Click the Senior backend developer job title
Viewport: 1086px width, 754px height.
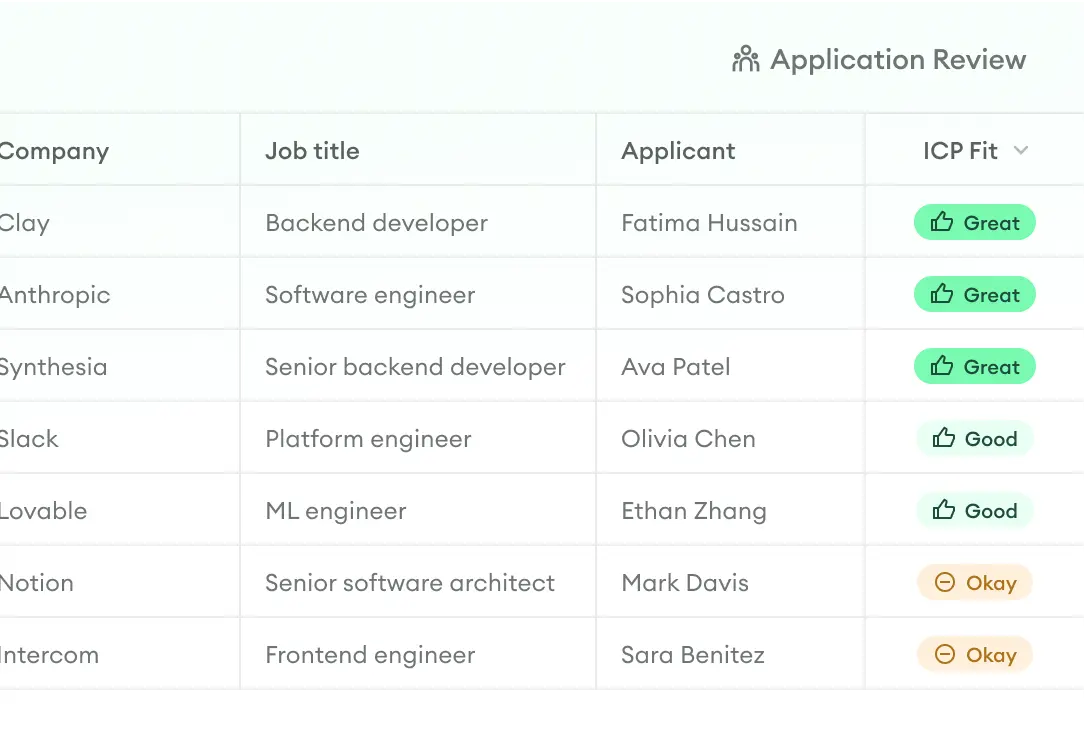click(415, 367)
